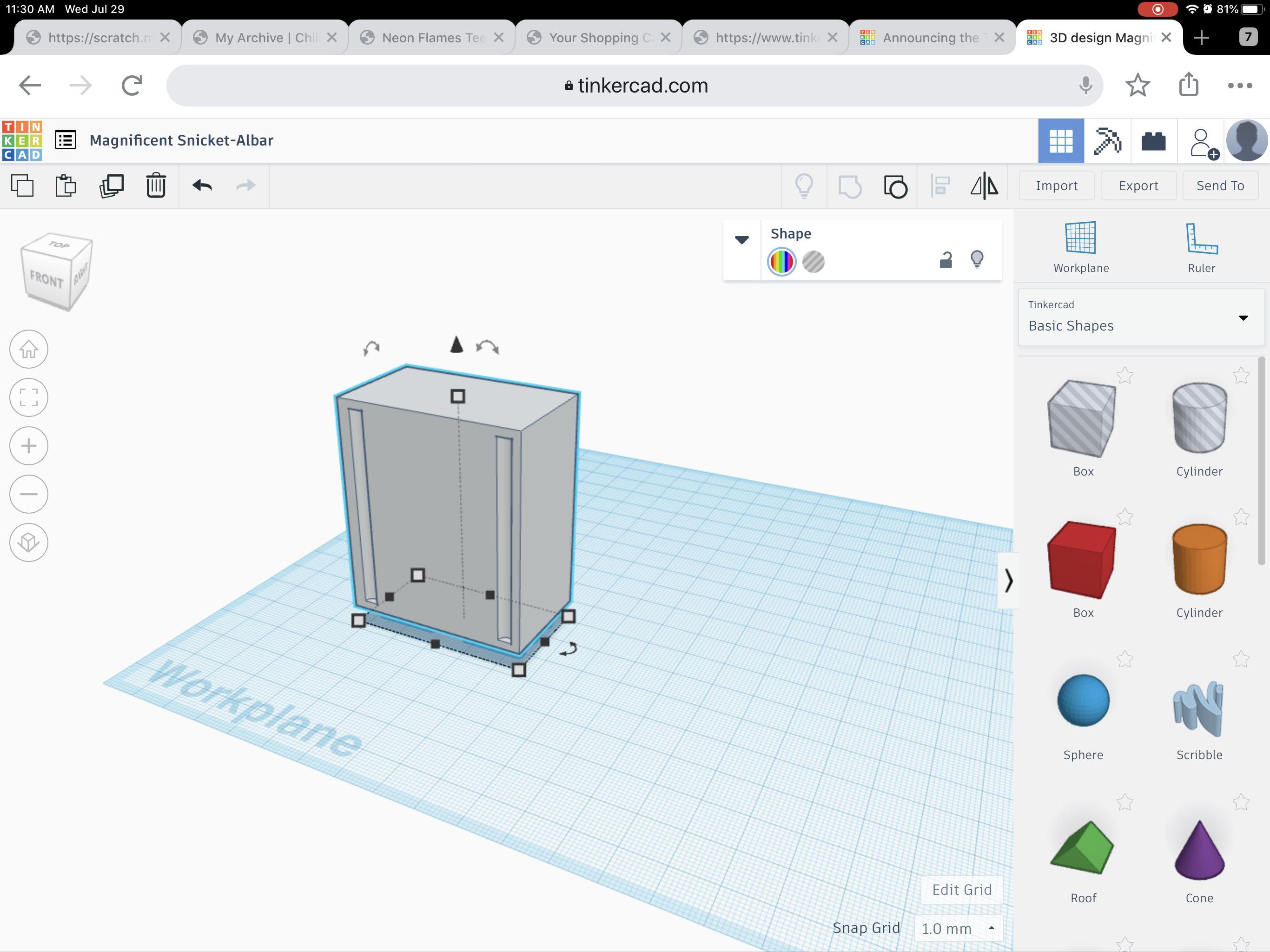
Task: Switch to scratch.mit tab
Action: [98, 38]
